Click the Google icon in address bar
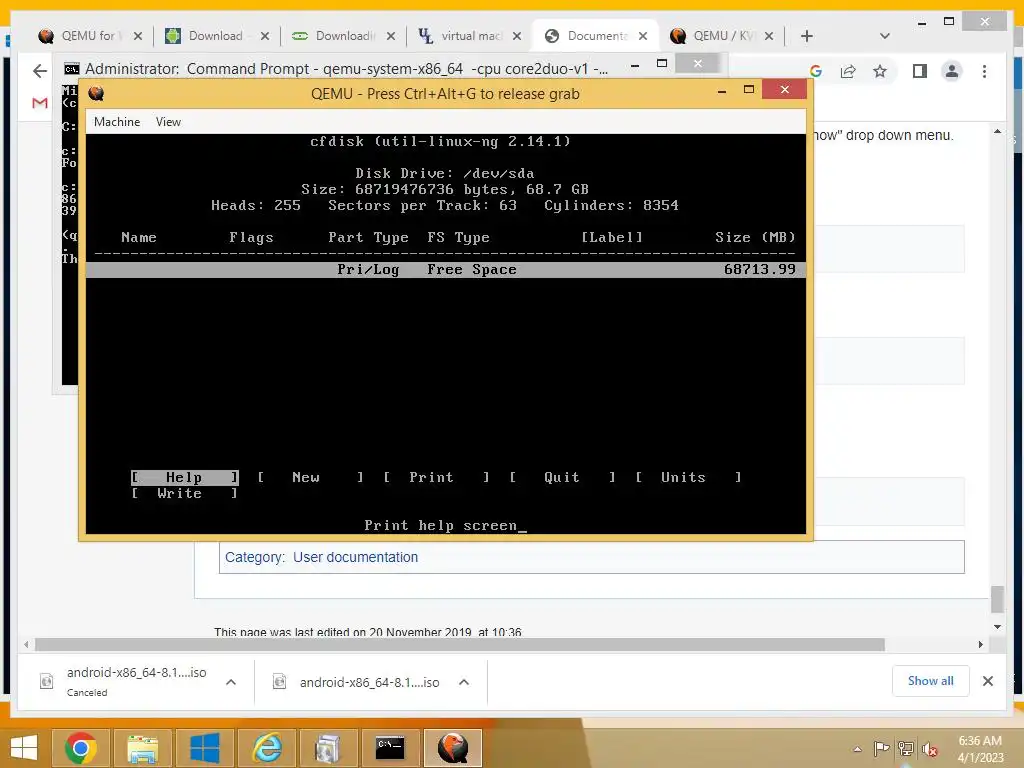The height and width of the screenshot is (768, 1024). (816, 71)
